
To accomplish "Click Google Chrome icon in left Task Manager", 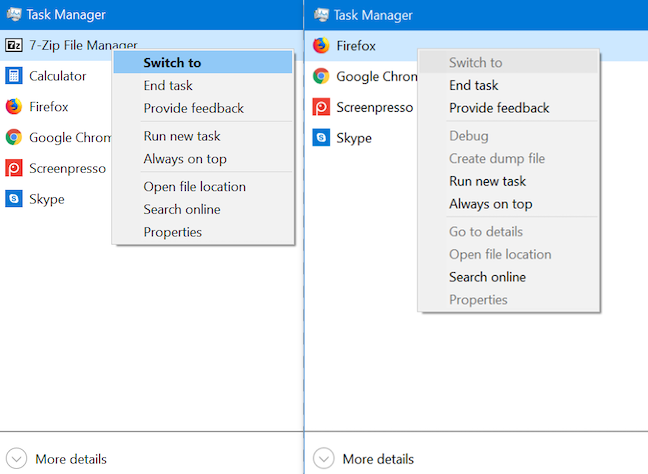I will [x=14, y=137].
